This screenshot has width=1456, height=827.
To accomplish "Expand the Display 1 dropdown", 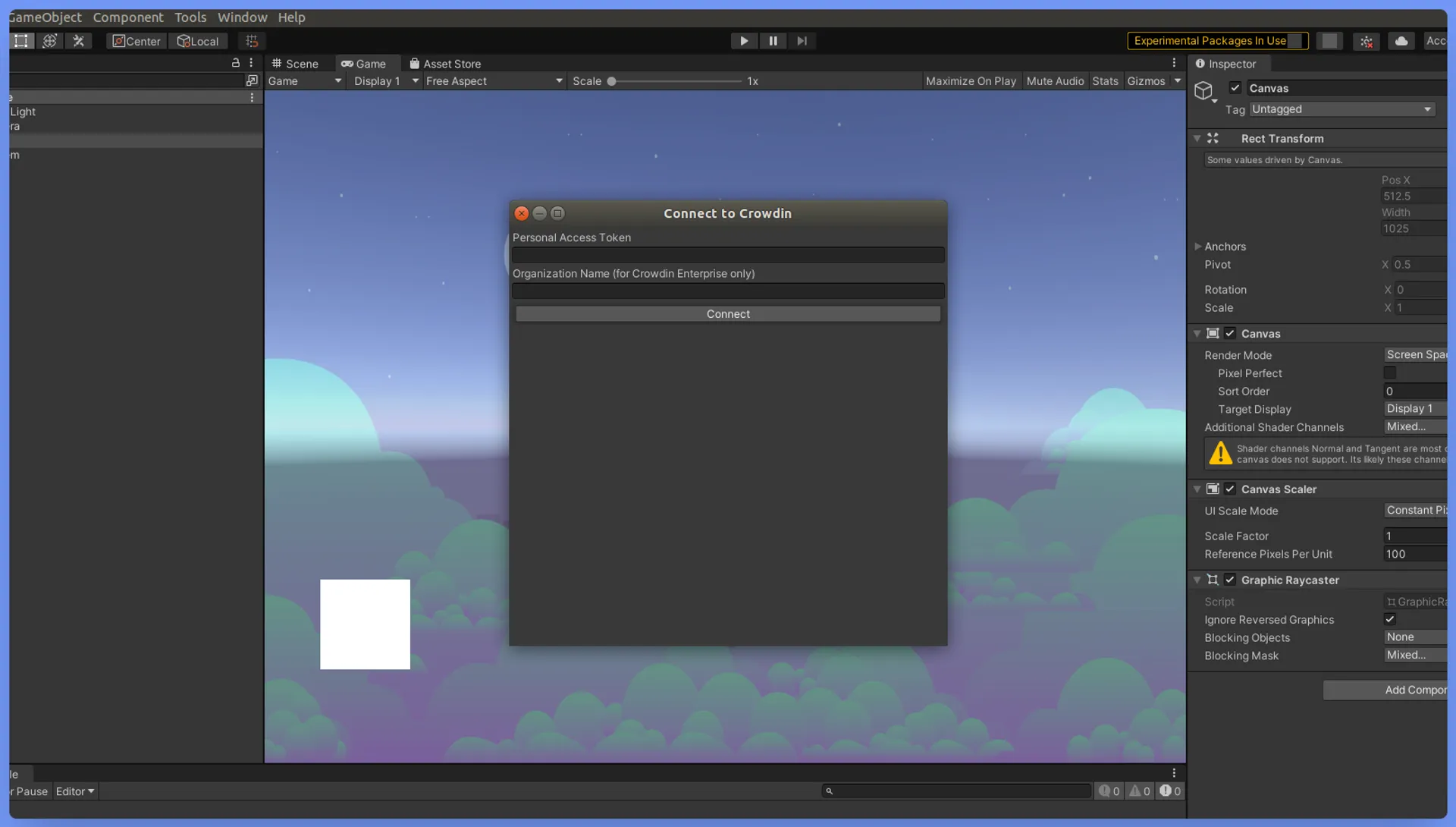I will point(383,81).
